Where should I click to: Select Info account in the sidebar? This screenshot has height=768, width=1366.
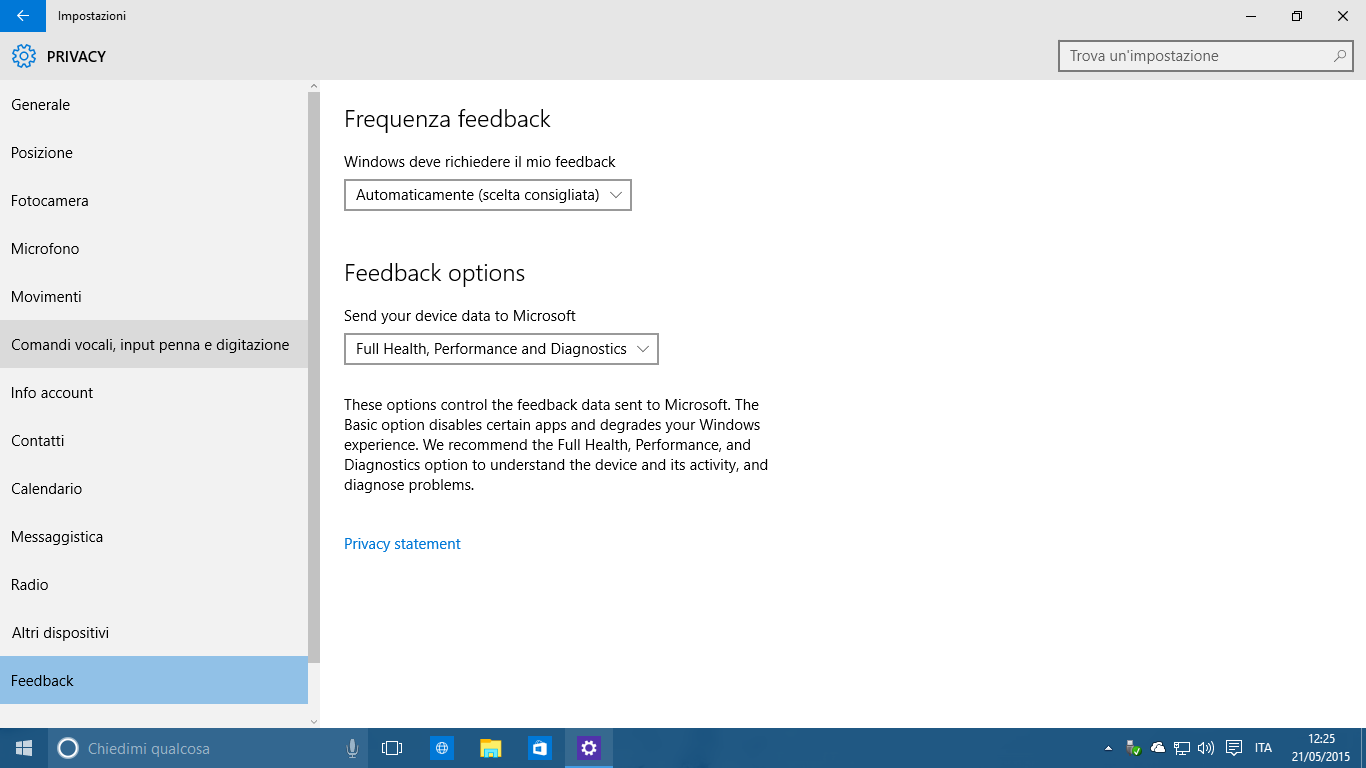coord(154,393)
